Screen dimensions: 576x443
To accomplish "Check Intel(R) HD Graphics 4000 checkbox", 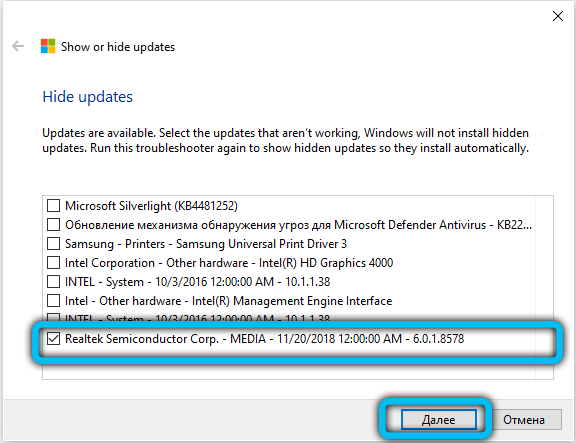I will pyautogui.click(x=53, y=263).
